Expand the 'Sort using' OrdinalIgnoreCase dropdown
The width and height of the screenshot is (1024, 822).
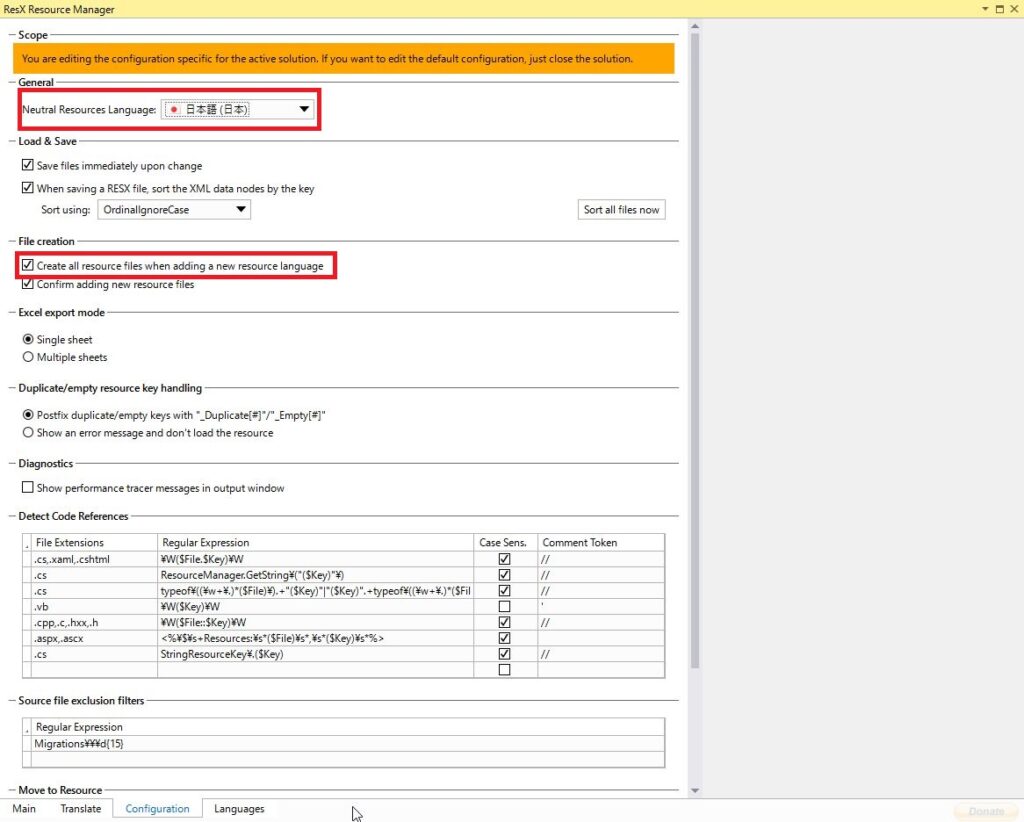pyautogui.click(x=241, y=210)
